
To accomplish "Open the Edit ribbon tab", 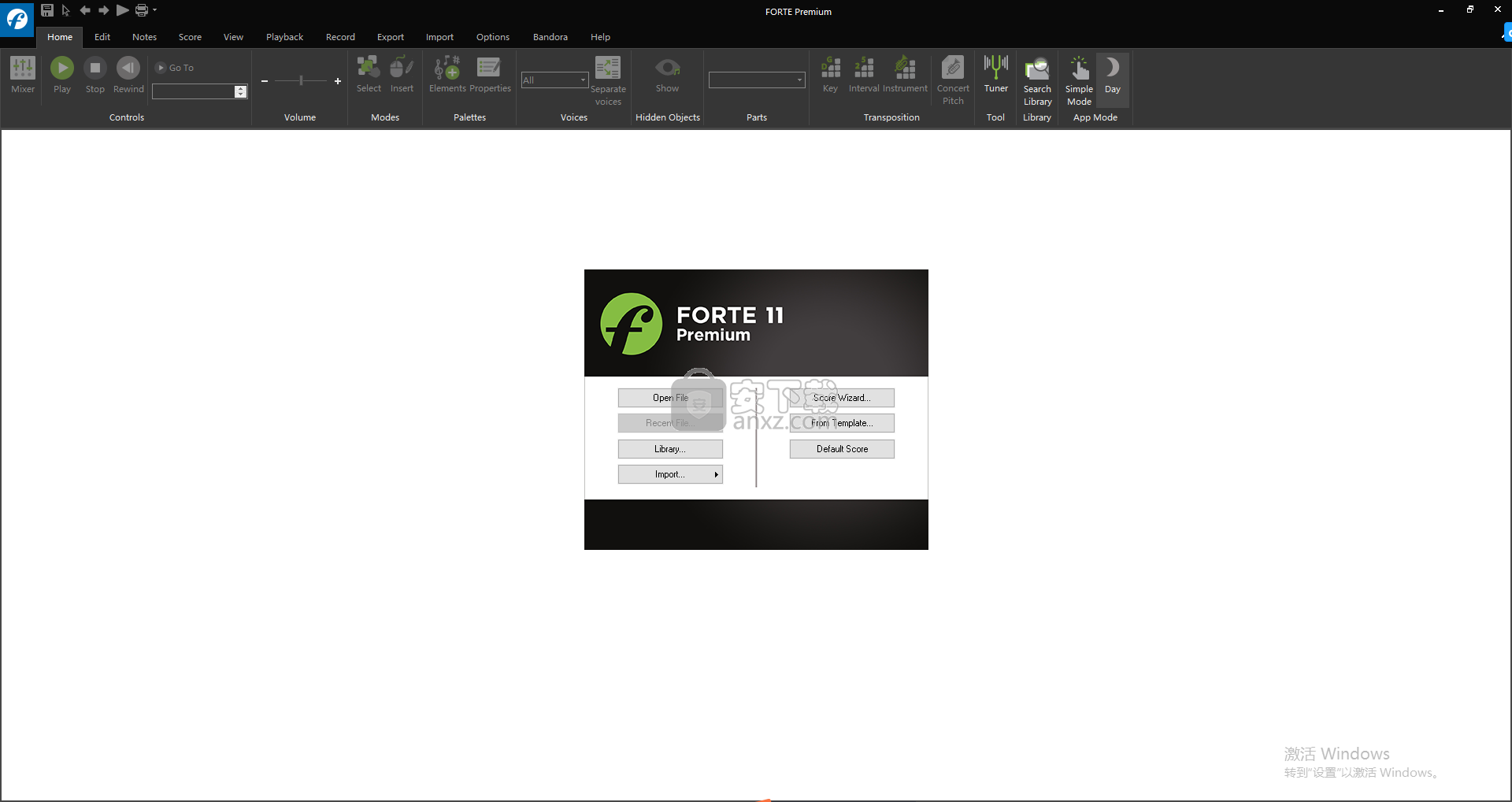I will pos(102,37).
